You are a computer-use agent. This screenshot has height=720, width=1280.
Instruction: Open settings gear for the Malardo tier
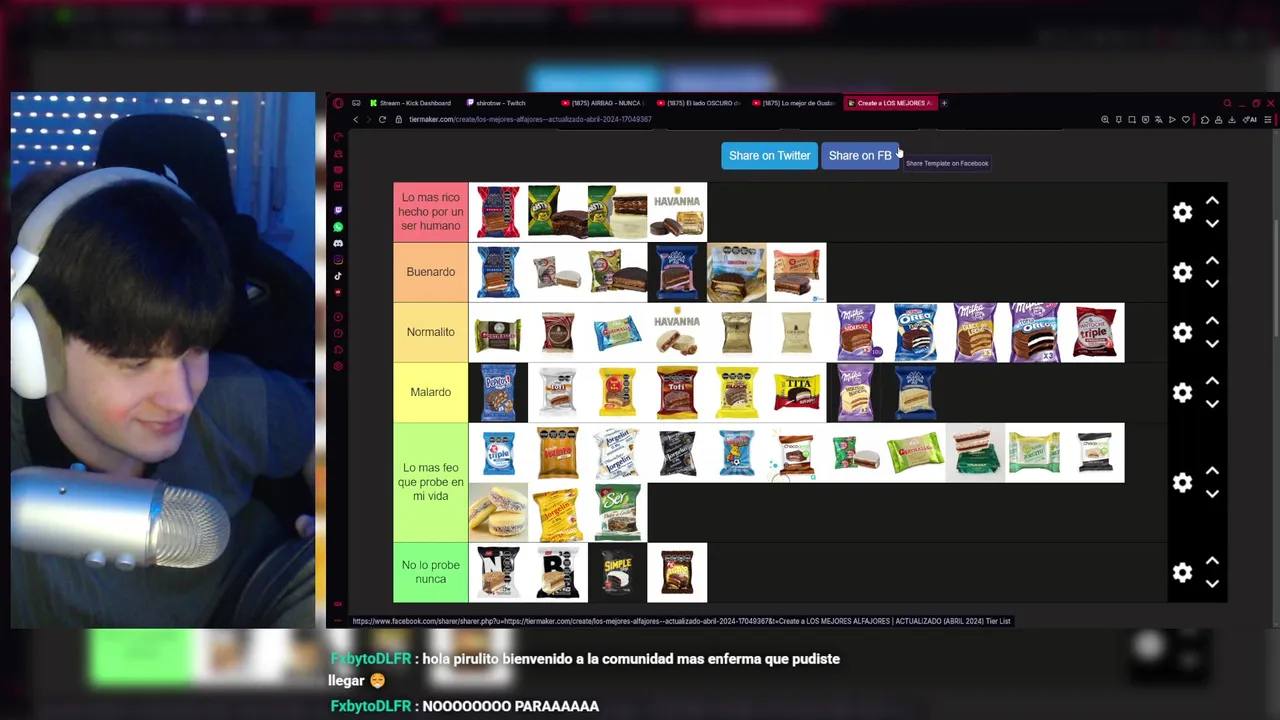1182,392
